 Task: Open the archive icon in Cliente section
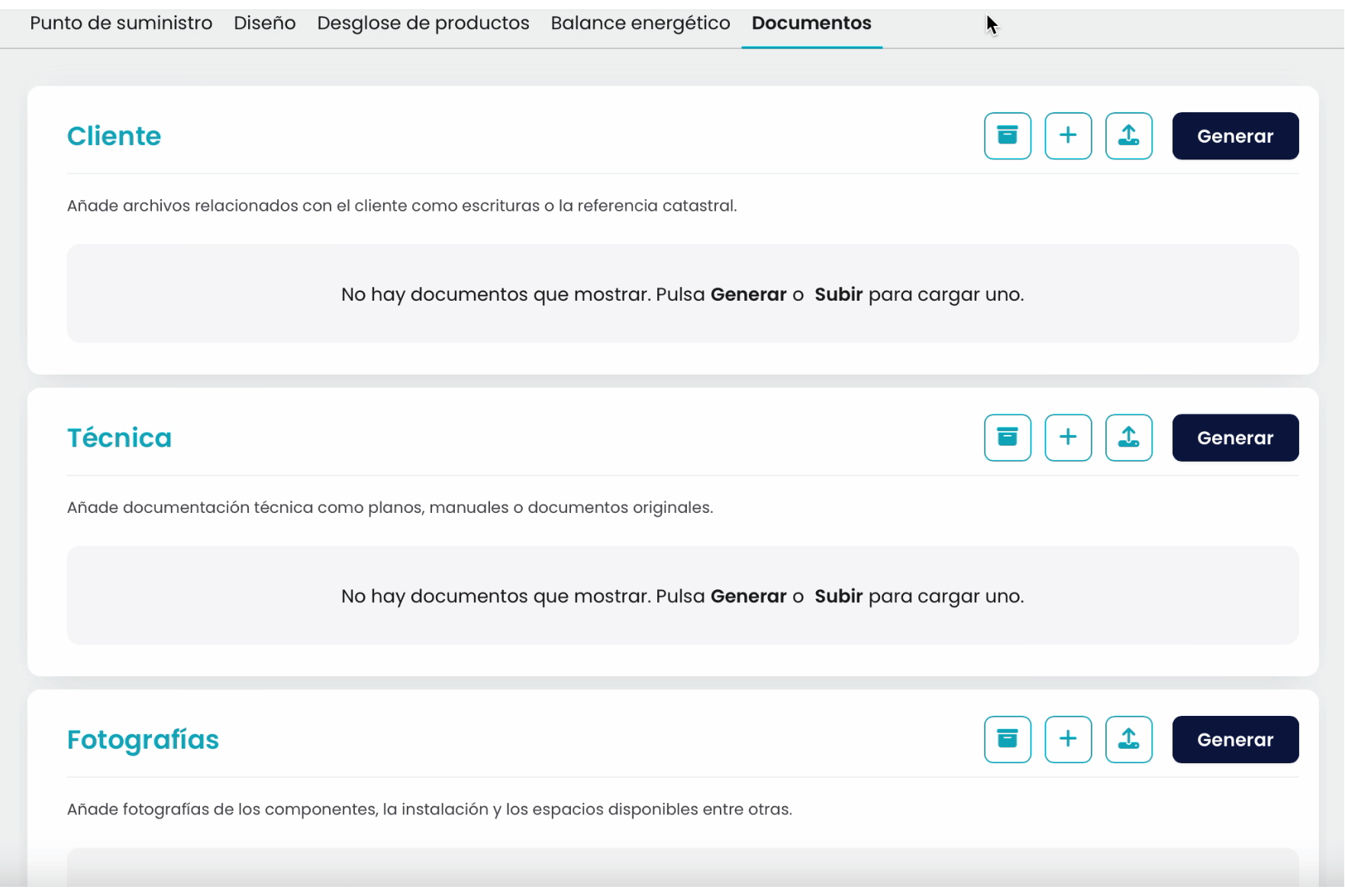point(1008,136)
